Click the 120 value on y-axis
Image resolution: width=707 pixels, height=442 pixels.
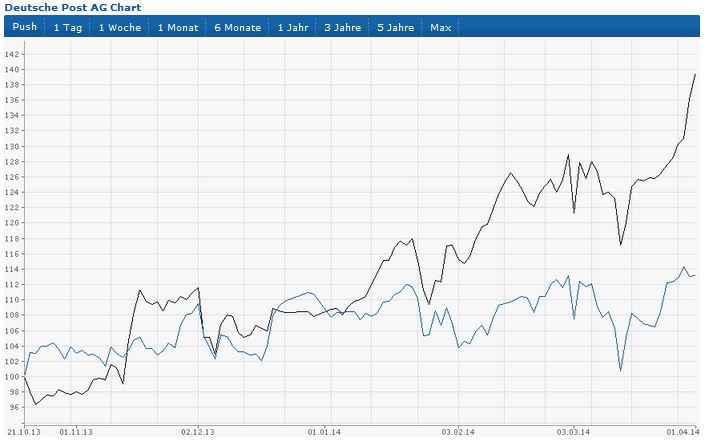point(12,223)
